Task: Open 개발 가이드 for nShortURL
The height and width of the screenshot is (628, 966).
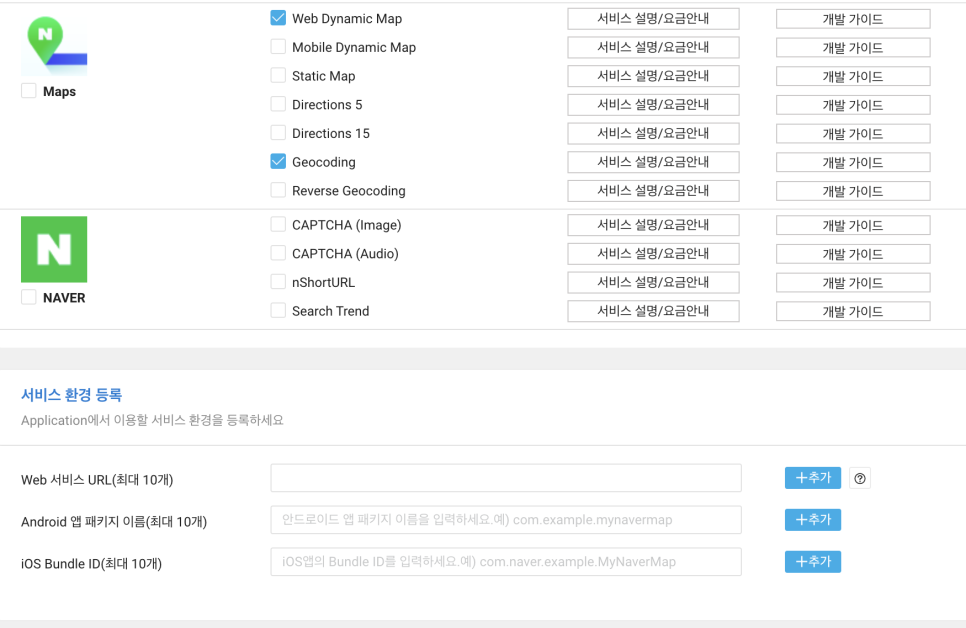Action: [x=853, y=283]
